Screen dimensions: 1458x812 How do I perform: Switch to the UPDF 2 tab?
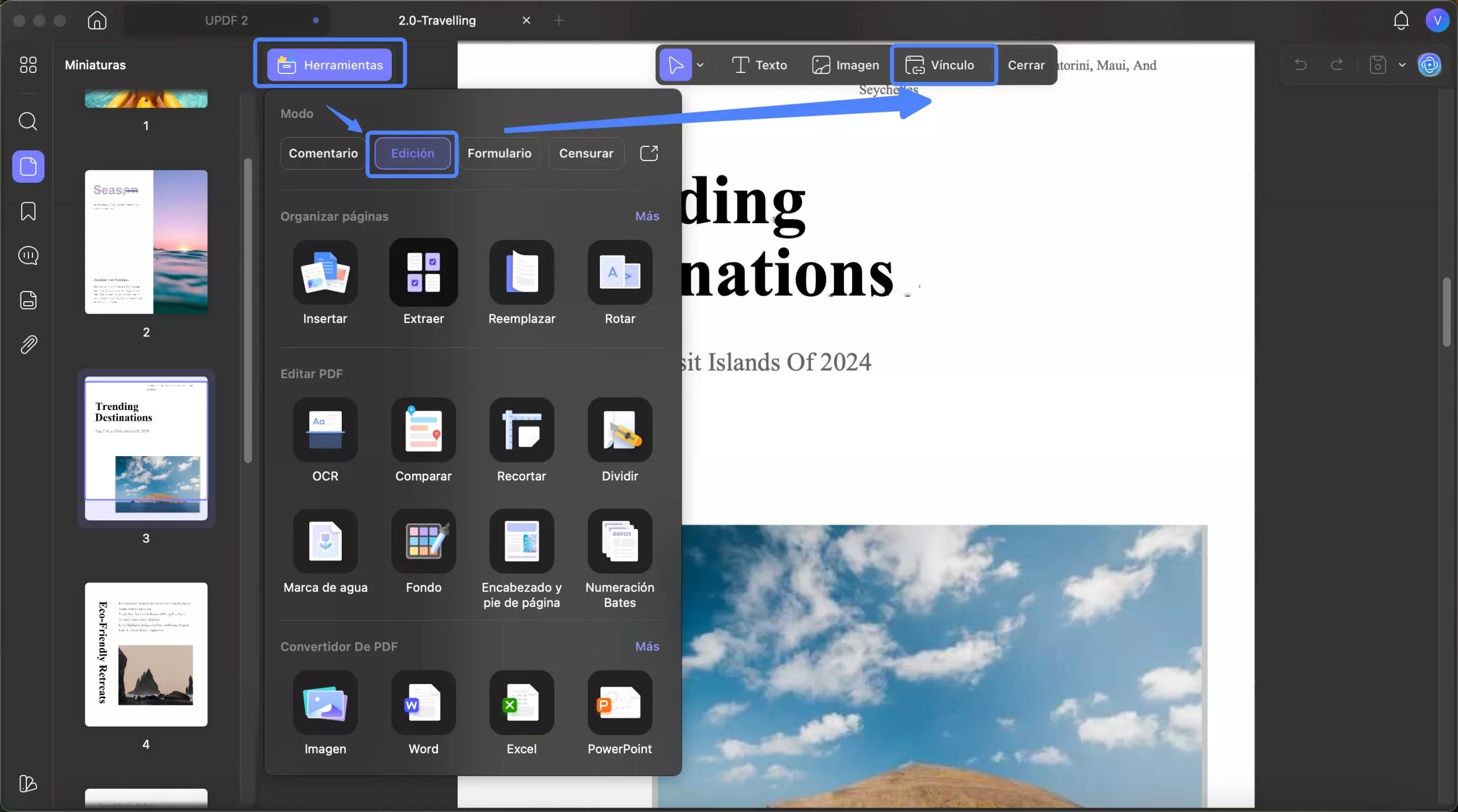(227, 20)
